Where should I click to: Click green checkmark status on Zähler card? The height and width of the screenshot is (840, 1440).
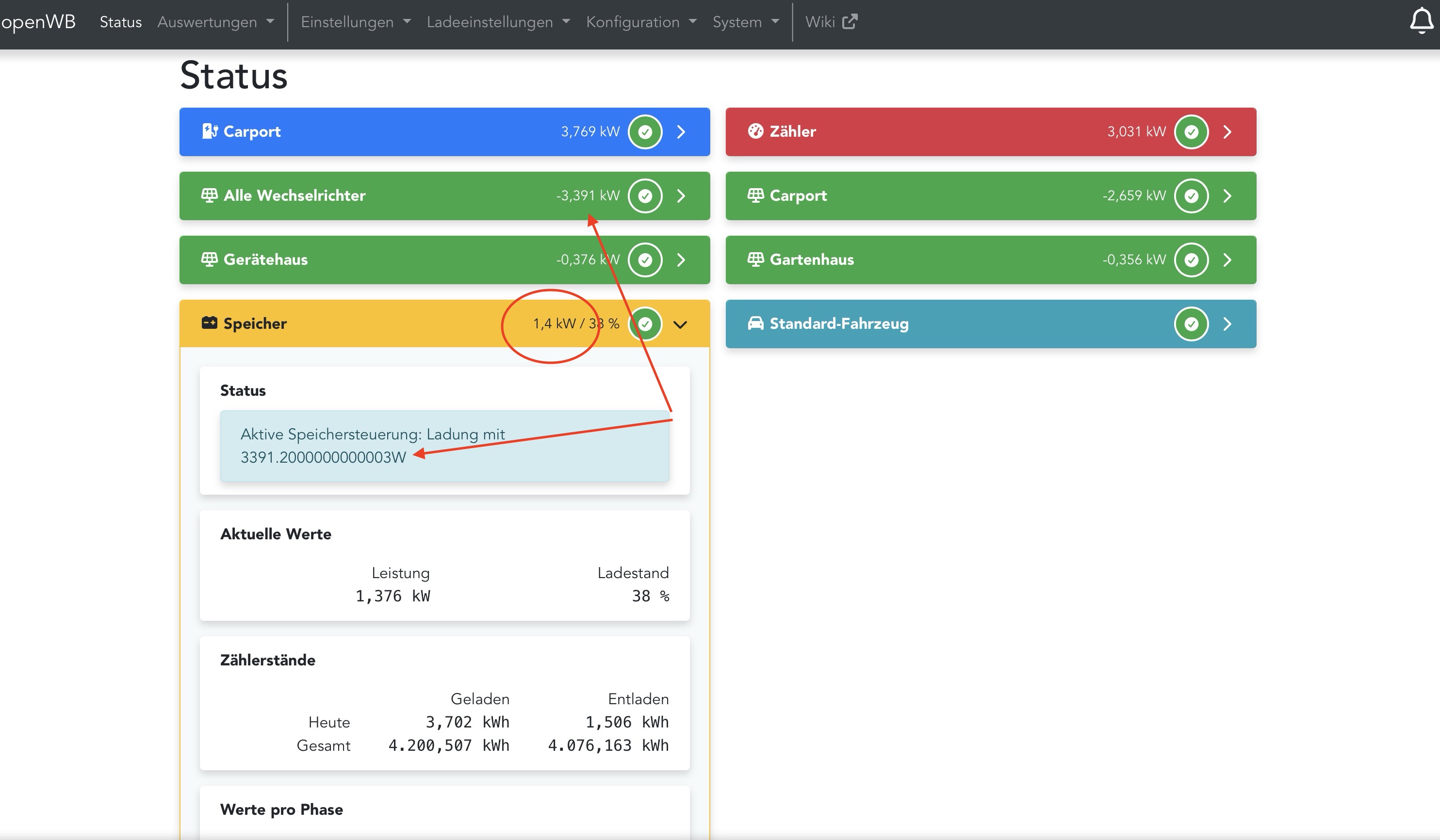pyautogui.click(x=1192, y=132)
